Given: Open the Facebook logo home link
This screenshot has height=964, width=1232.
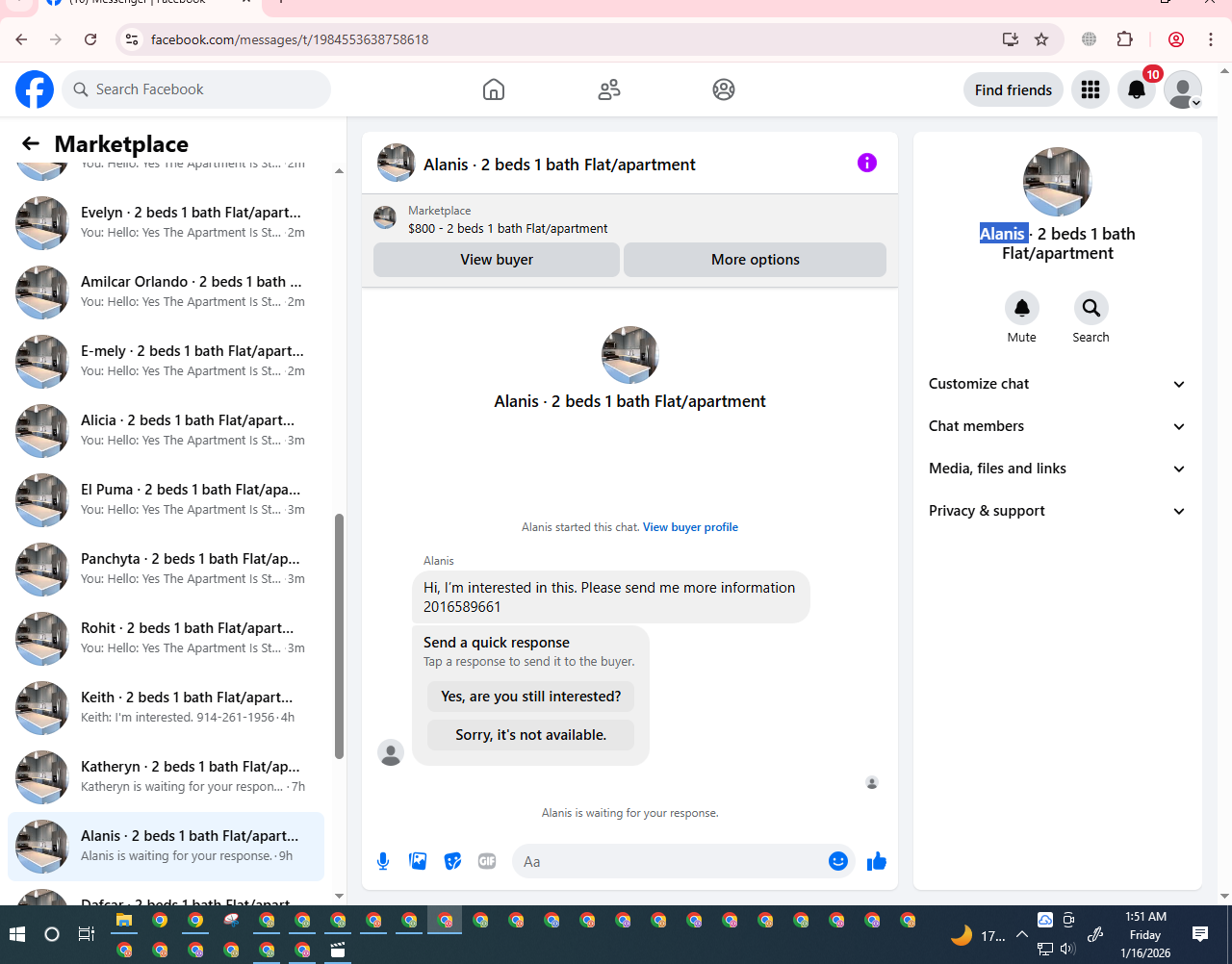Looking at the screenshot, I should [x=35, y=89].
